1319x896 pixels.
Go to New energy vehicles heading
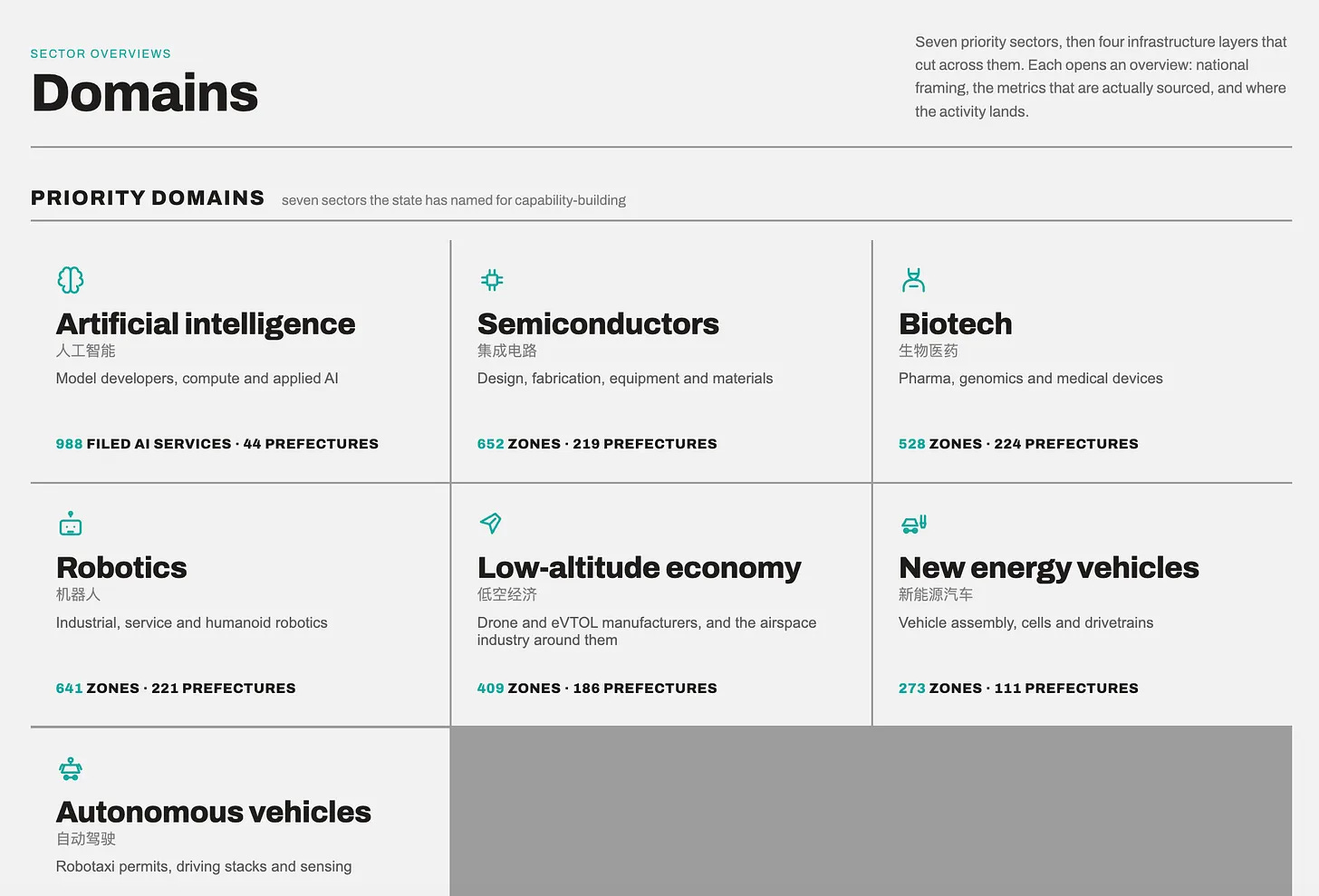pyautogui.click(x=1048, y=567)
